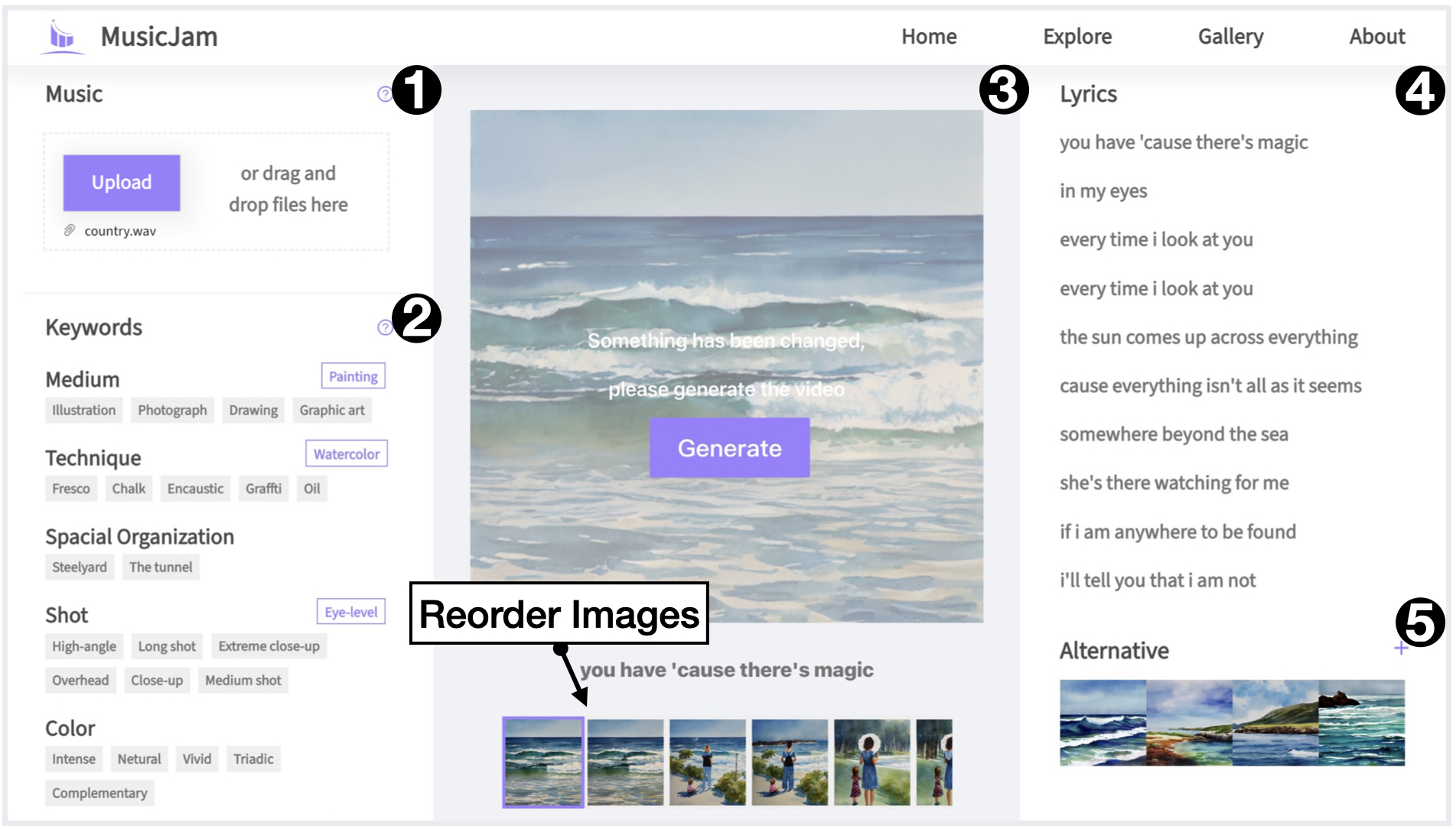The height and width of the screenshot is (829, 1456).
Task: Go to the Explore page
Action: click(1077, 37)
